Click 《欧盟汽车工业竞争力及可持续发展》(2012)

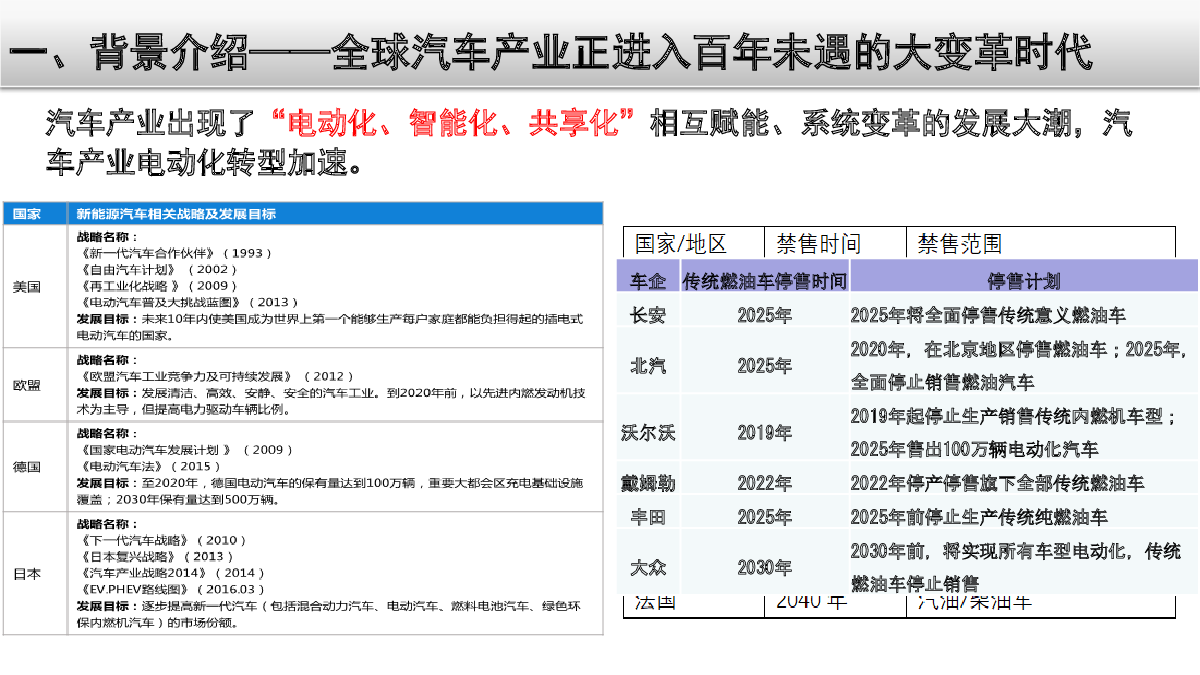click(x=215, y=377)
